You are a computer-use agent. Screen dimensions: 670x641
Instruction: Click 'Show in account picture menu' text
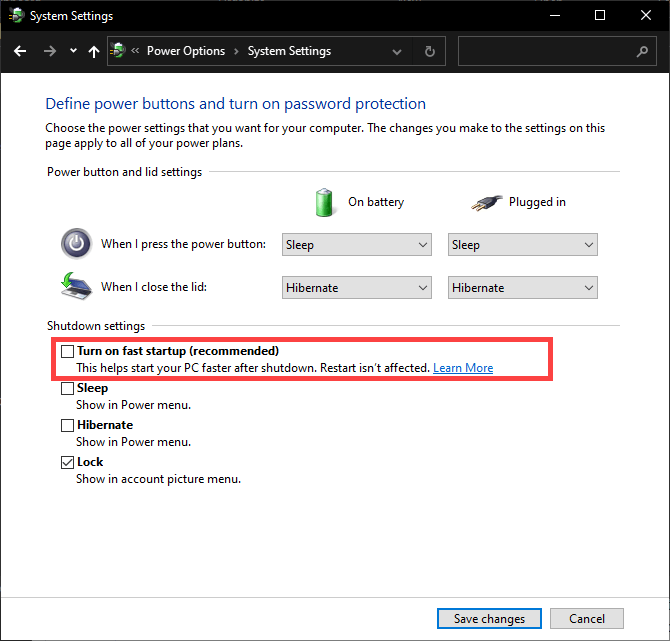point(159,479)
